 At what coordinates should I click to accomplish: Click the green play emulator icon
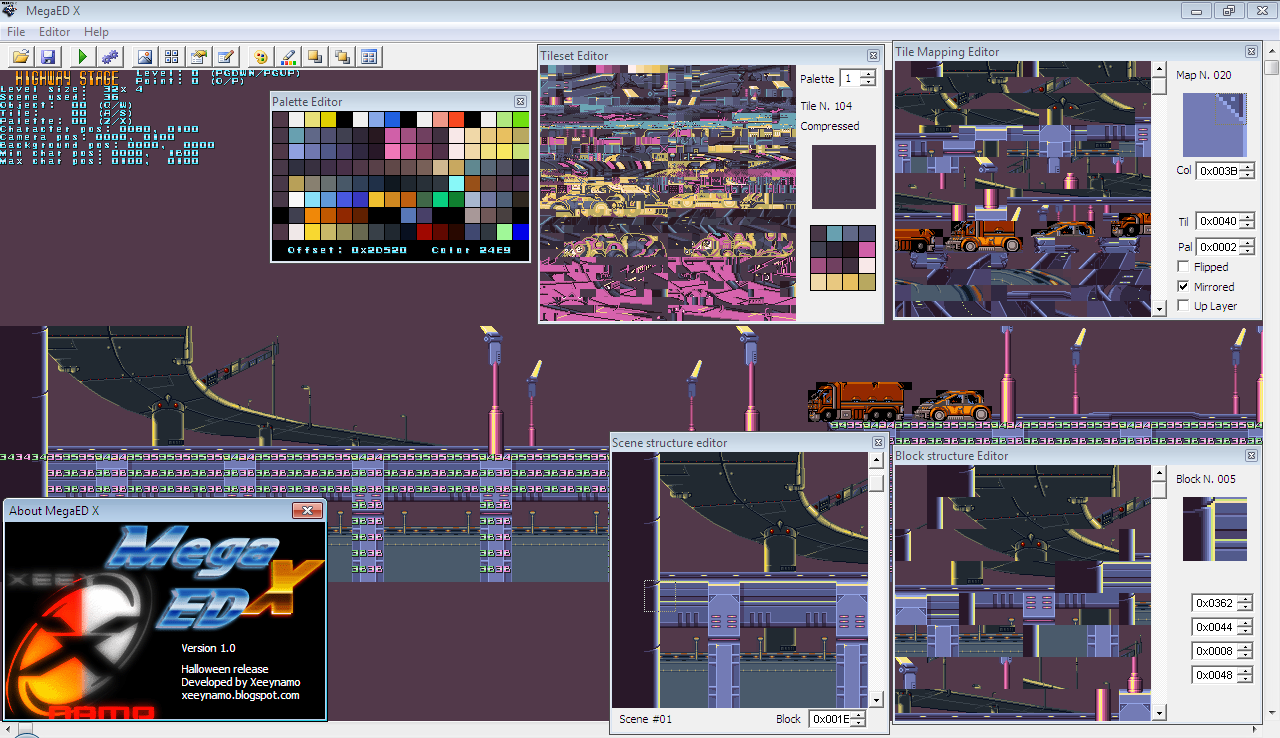[83, 57]
